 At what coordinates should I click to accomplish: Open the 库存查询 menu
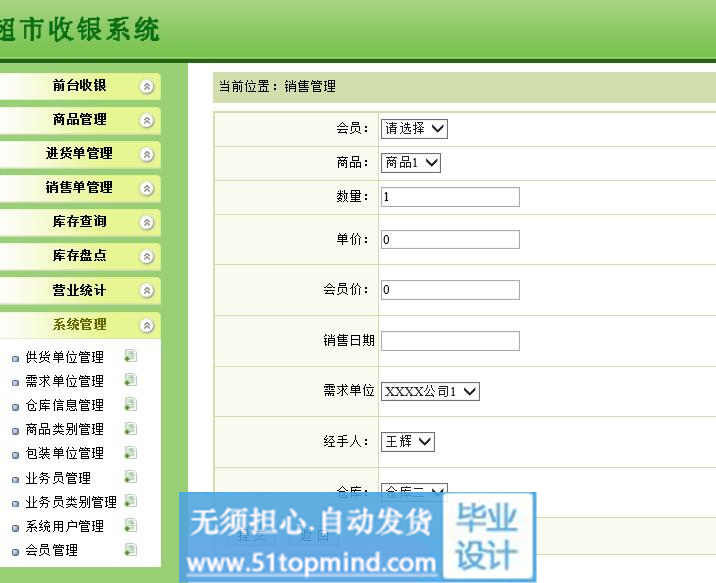click(79, 221)
